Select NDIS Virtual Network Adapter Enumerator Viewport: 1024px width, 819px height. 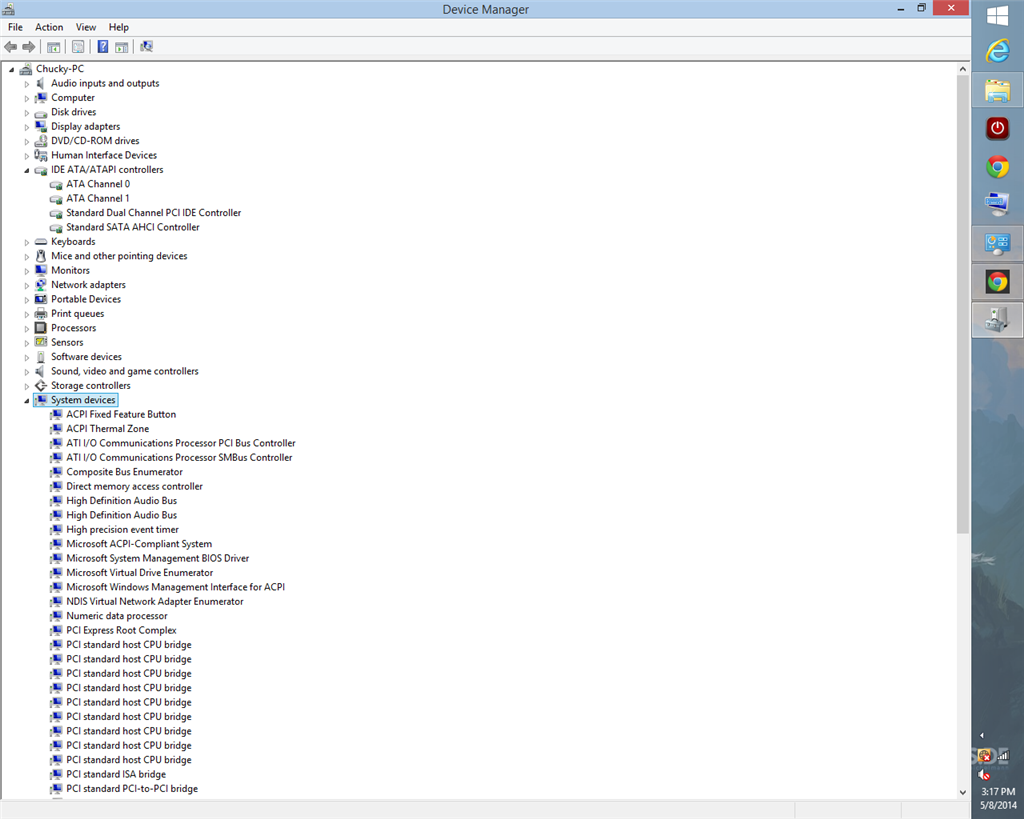[x=155, y=601]
